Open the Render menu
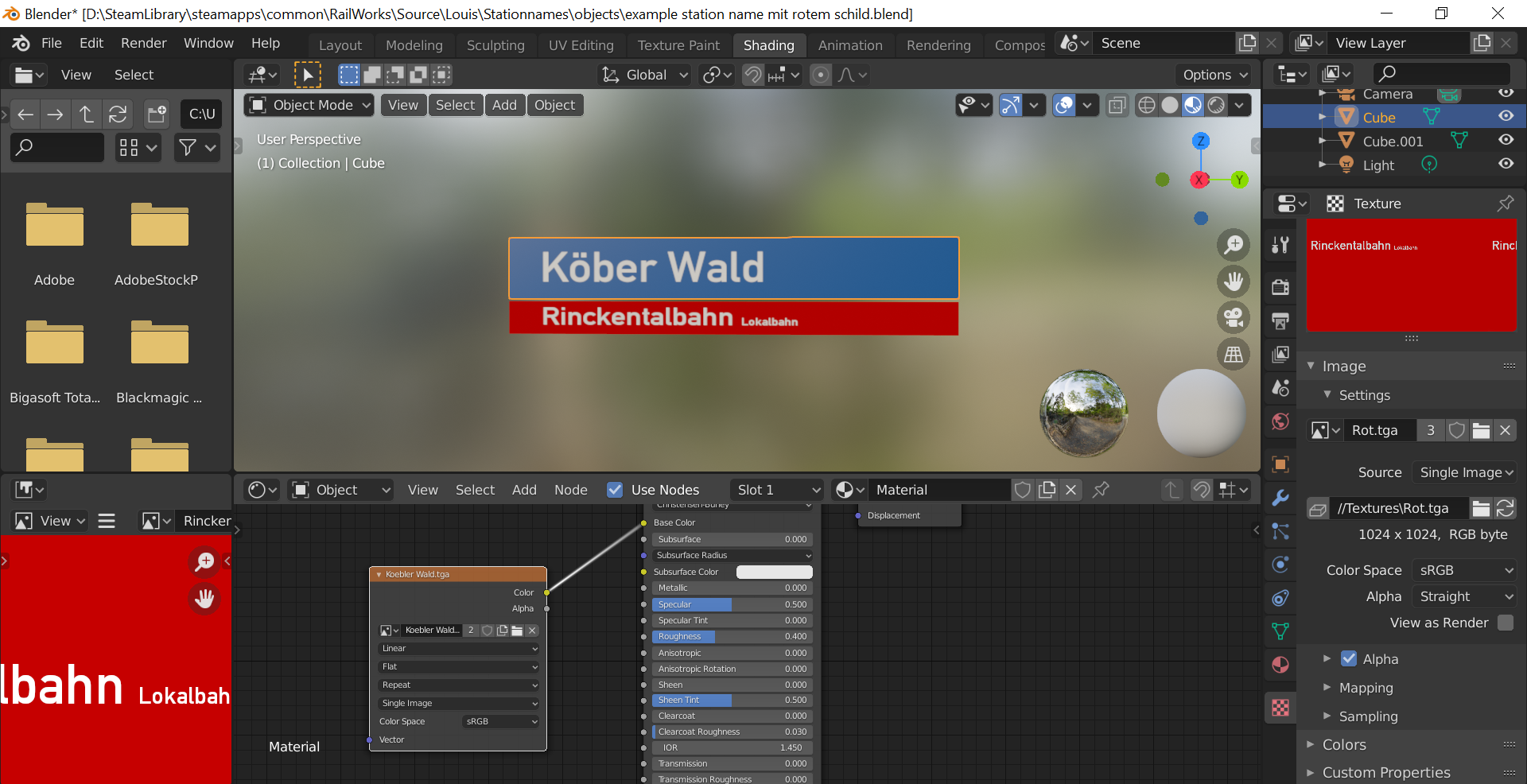The image size is (1527, 784). pos(143,43)
